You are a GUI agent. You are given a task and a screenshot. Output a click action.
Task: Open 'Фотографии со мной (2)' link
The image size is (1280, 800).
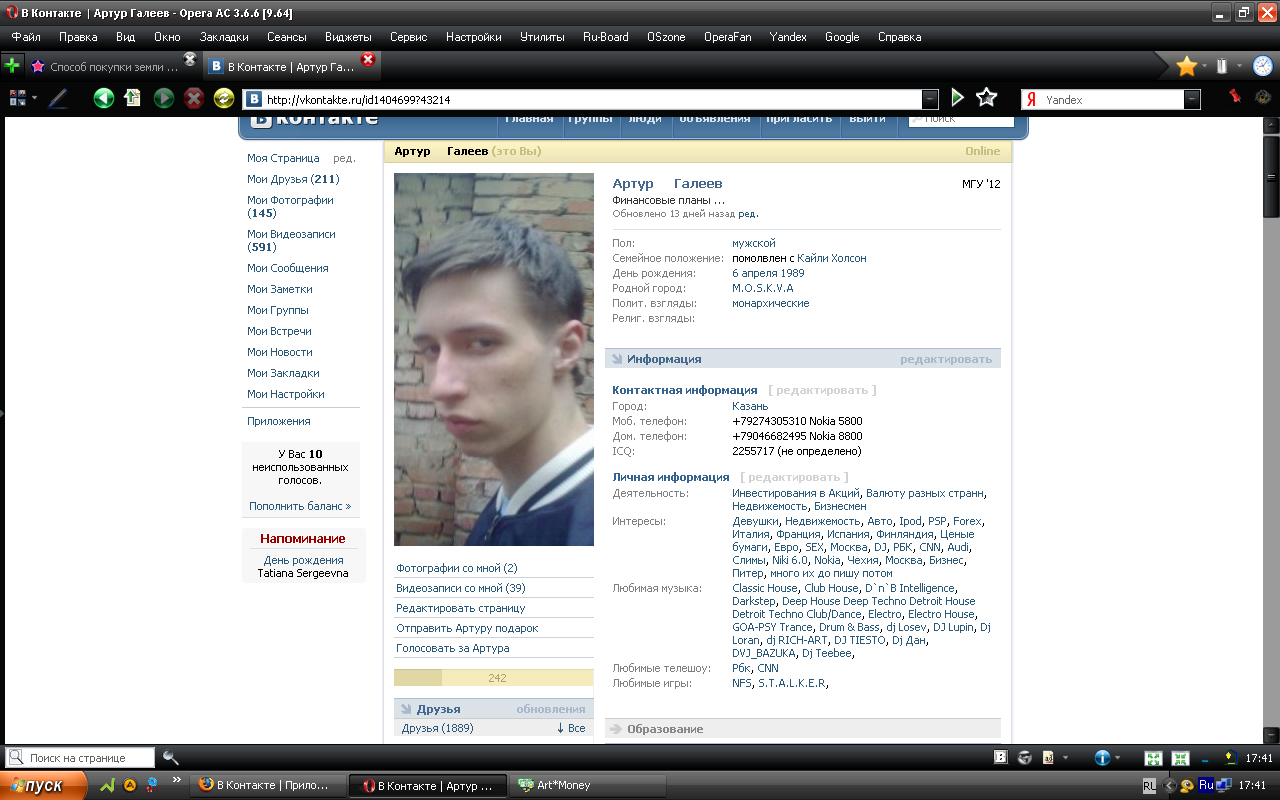[x=457, y=568]
